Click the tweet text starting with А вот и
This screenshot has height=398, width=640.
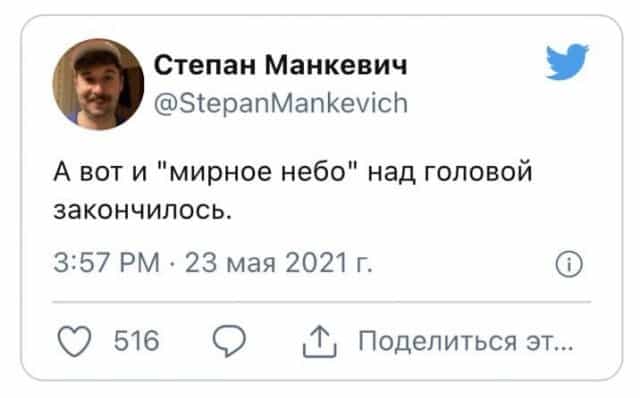293,191
